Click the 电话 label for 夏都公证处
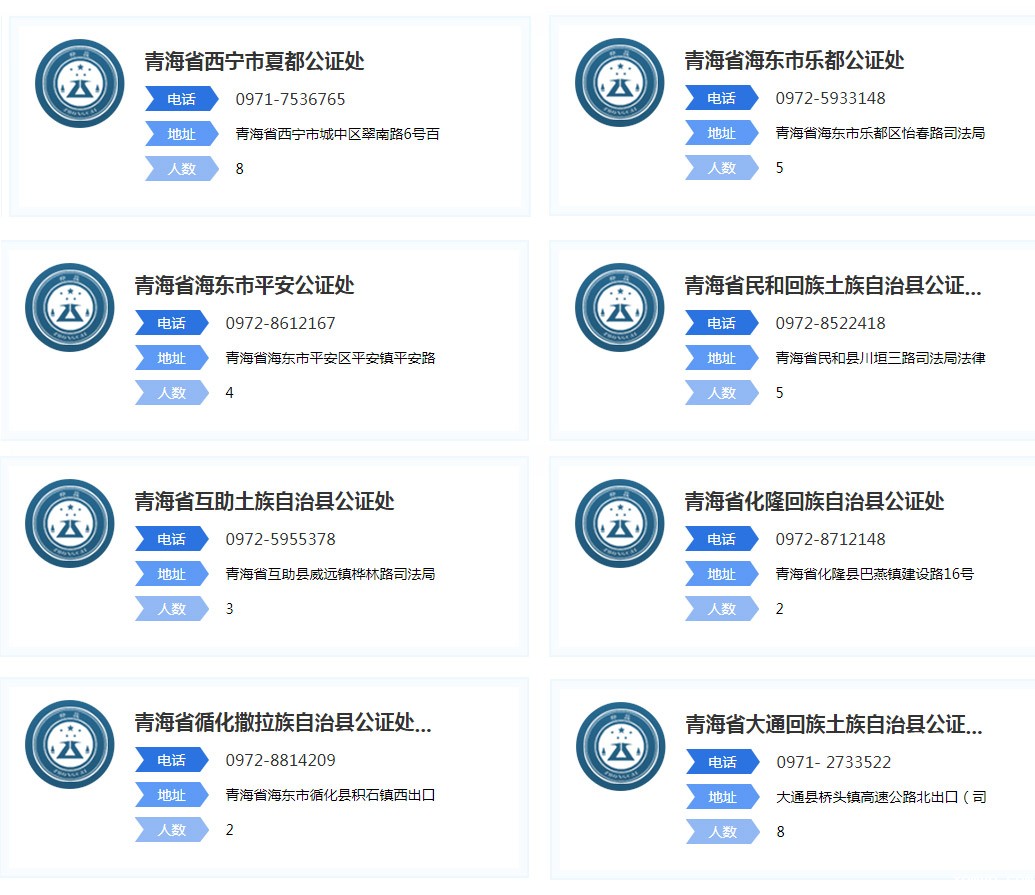This screenshot has height=895, width=1035. (x=181, y=99)
